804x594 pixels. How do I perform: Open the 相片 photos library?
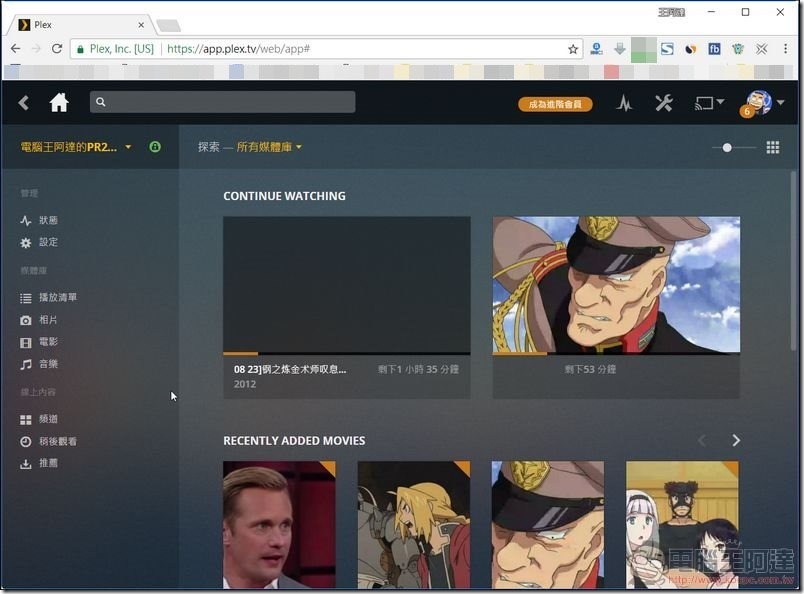[39, 320]
